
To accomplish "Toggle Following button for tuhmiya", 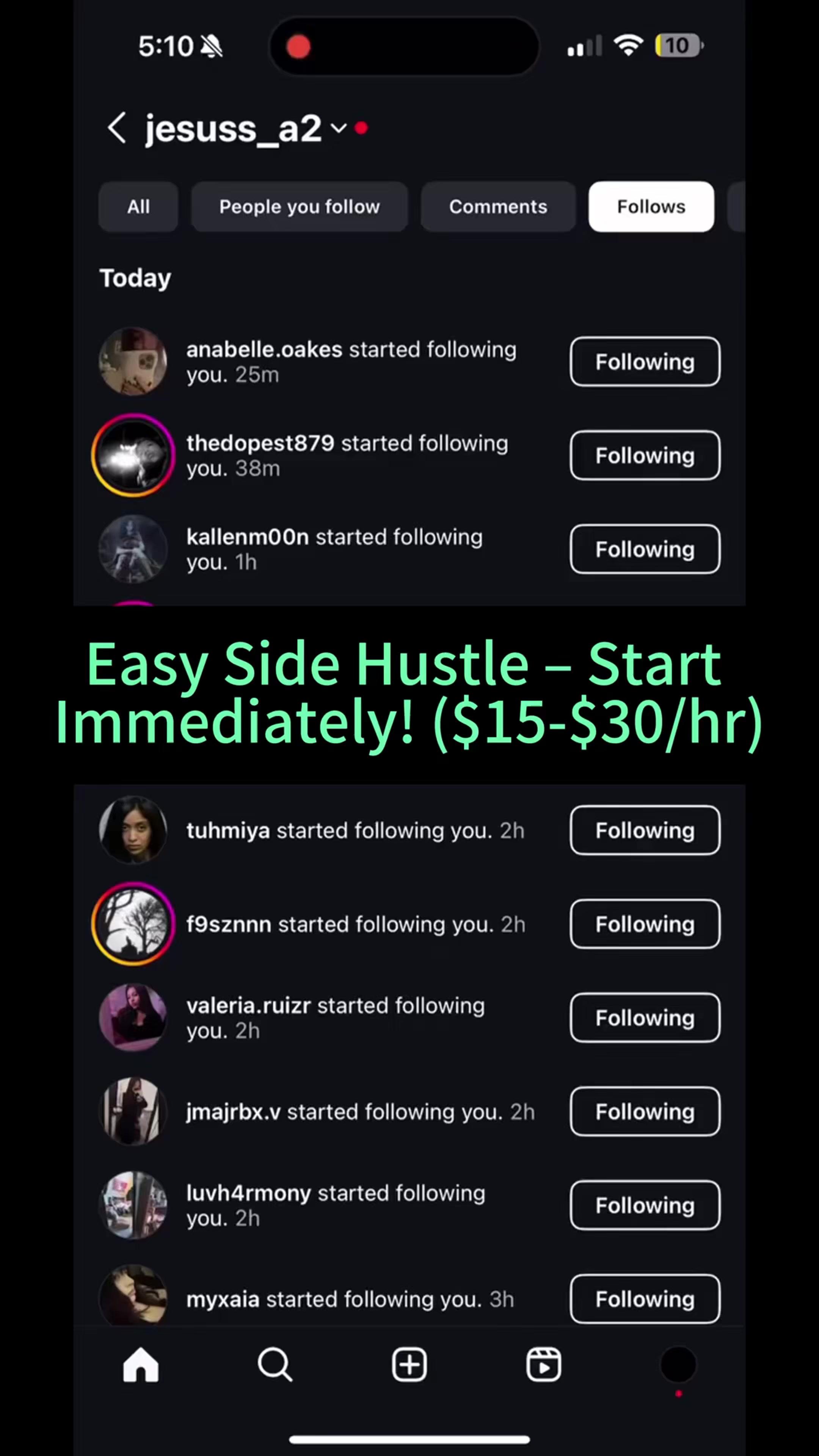I will [x=645, y=830].
